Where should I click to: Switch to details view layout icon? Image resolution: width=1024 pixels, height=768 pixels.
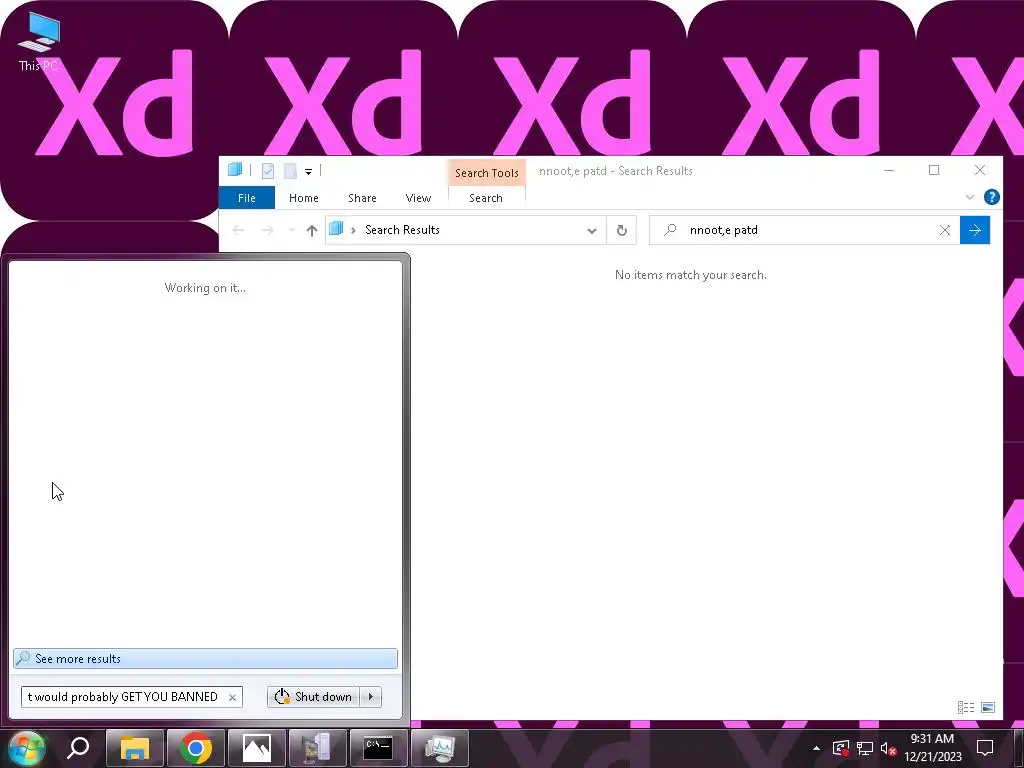coord(966,707)
